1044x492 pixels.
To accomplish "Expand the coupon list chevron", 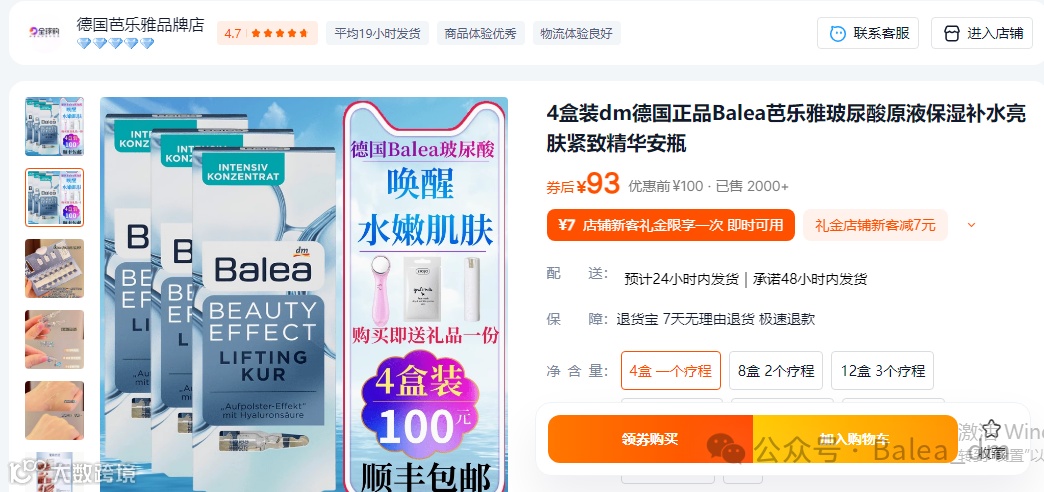I will click(971, 225).
